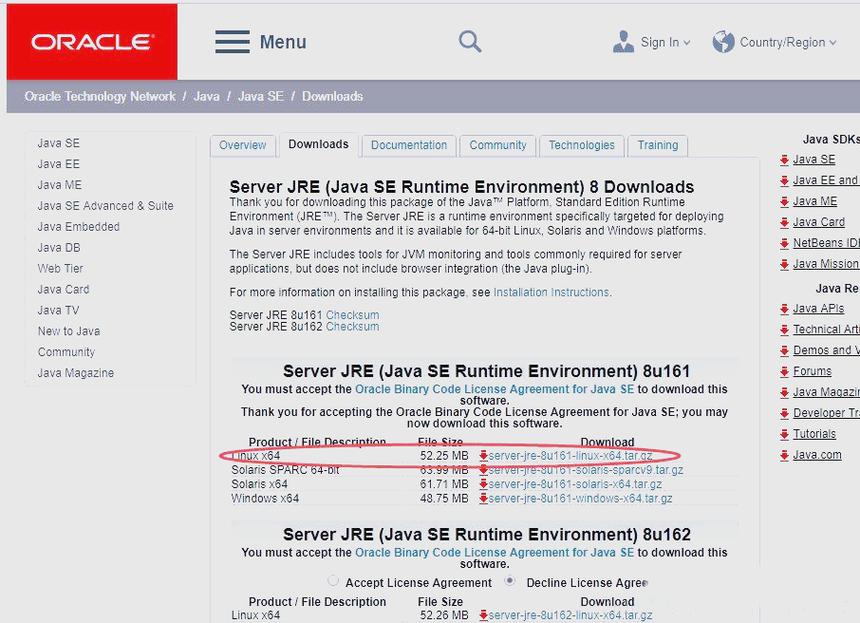860x623 pixels.
Task: Click red arrow icon next to Java.com
Action: [x=784, y=455]
